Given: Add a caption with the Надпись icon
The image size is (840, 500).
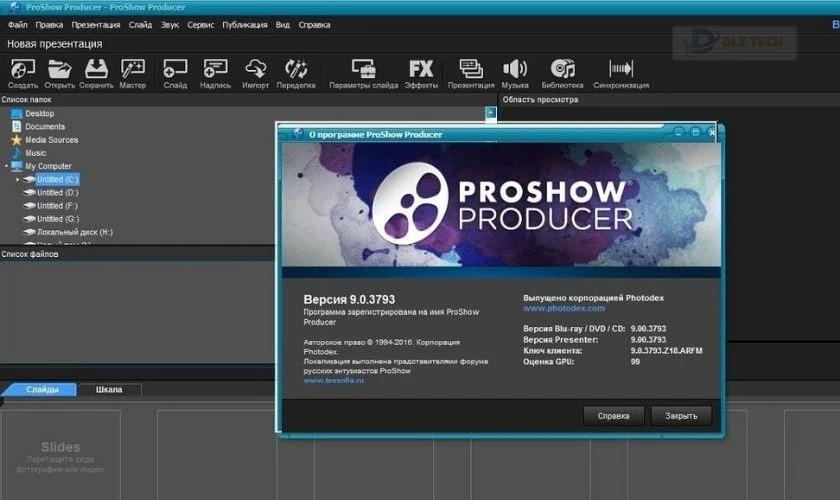Looking at the screenshot, I should click(215, 73).
